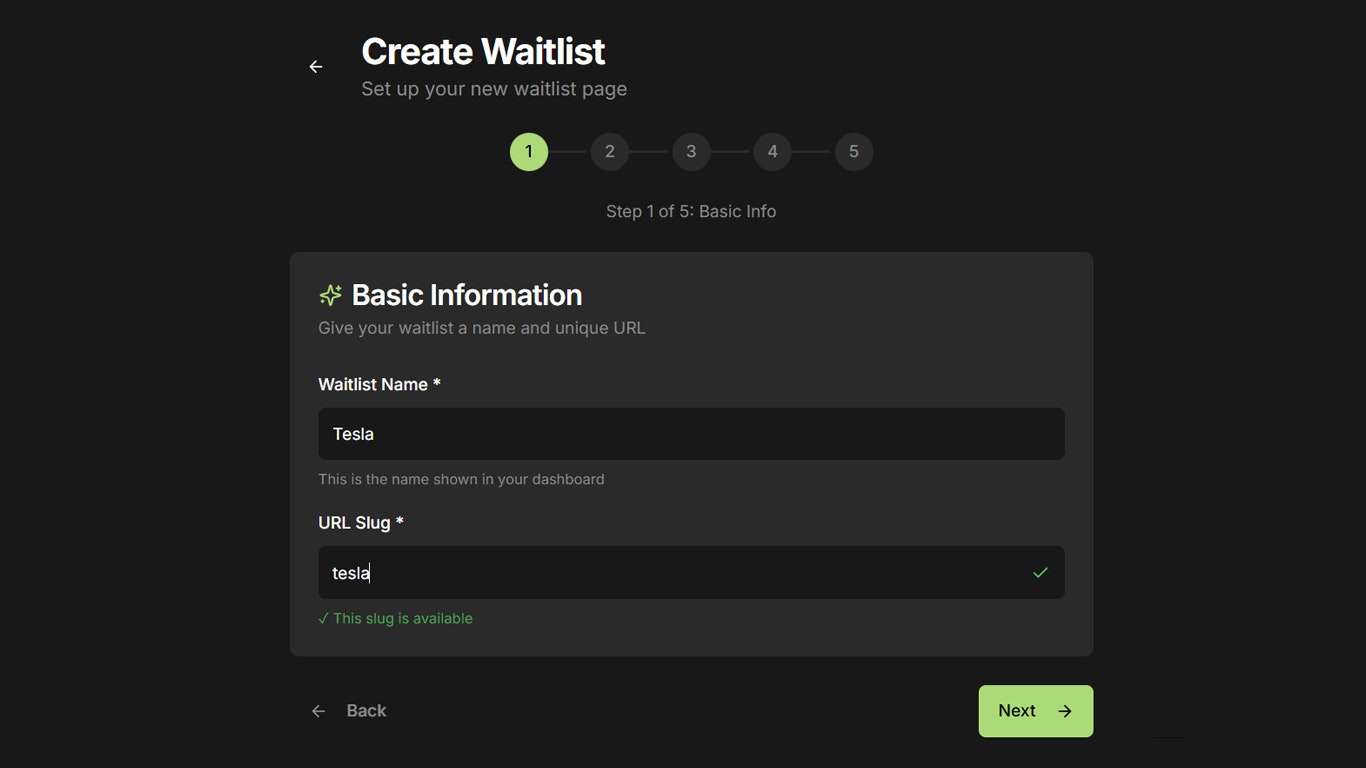This screenshot has height=768, width=1366.
Task: Select step 5 in the progress stepper
Action: click(854, 151)
